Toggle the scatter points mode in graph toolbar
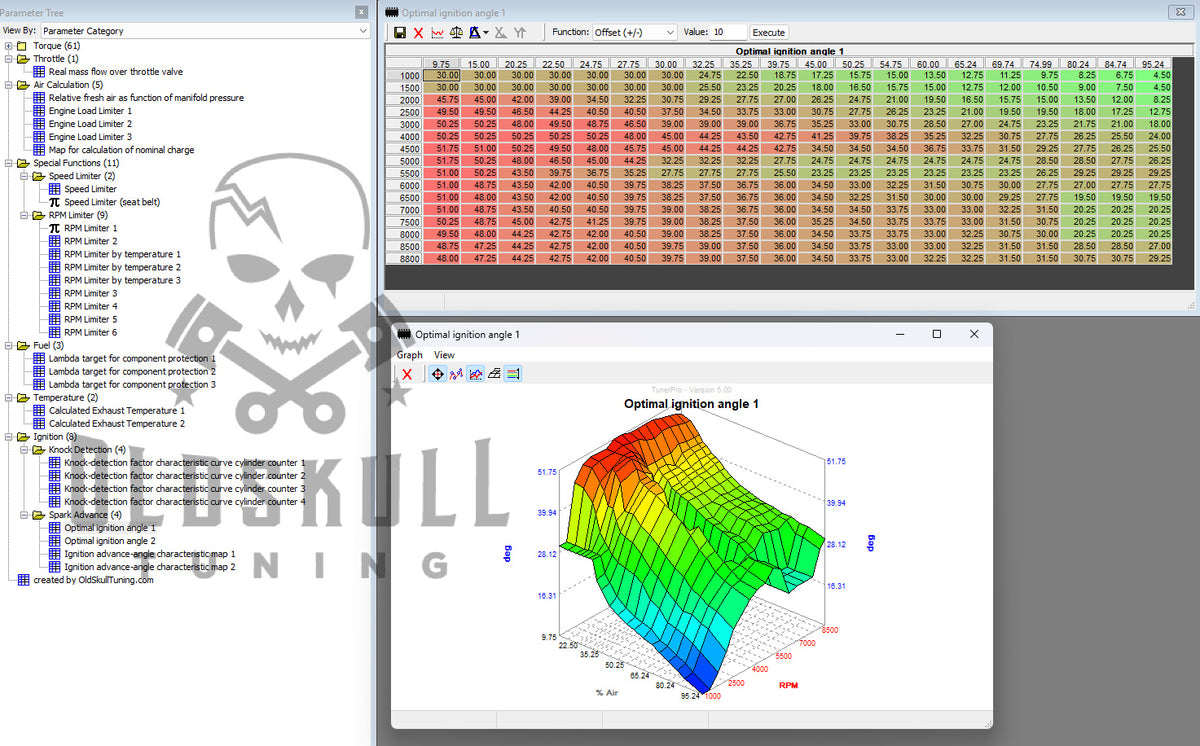Screen dimensions: 1200x746 click(x=456, y=374)
